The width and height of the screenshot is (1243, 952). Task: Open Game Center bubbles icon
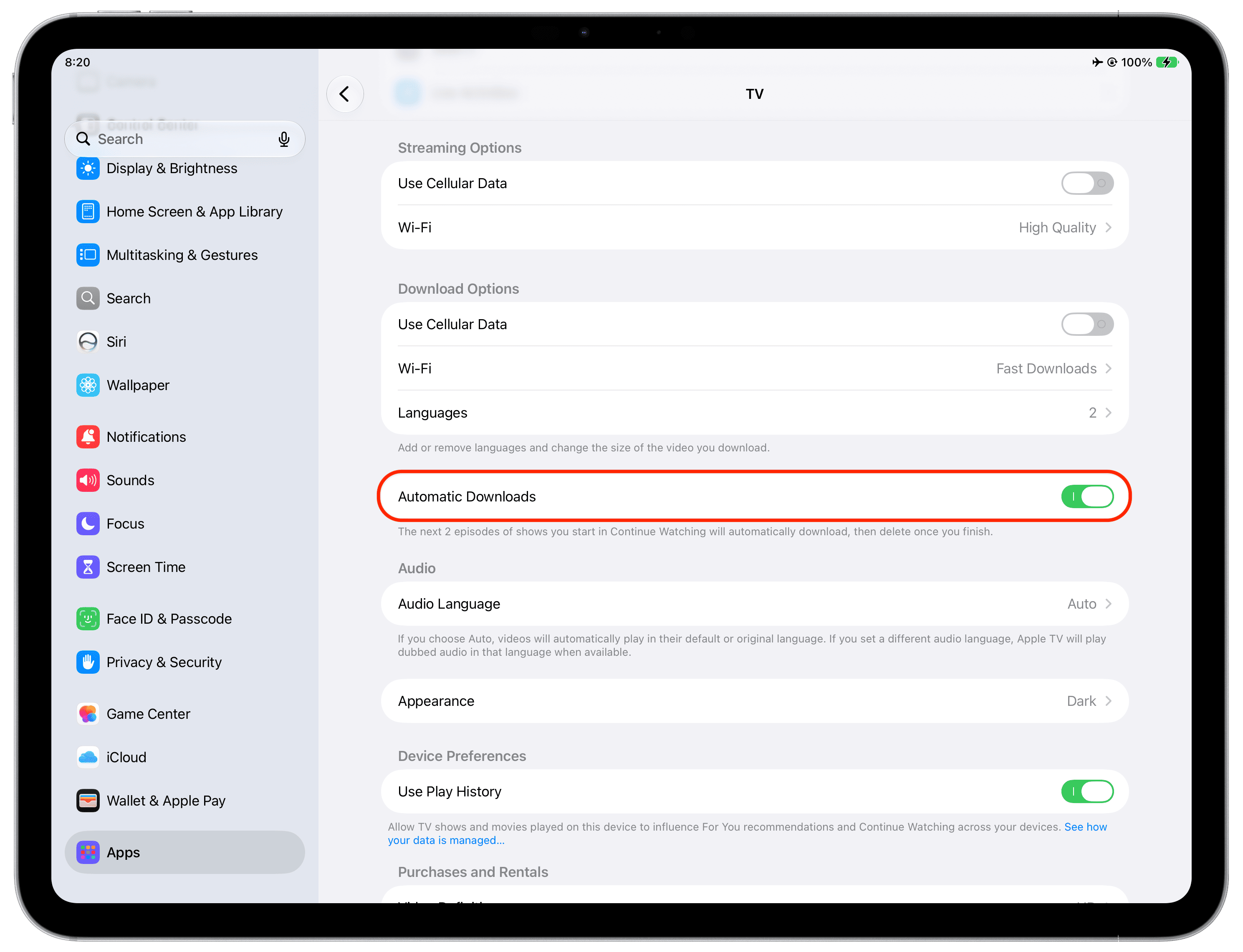tap(88, 714)
